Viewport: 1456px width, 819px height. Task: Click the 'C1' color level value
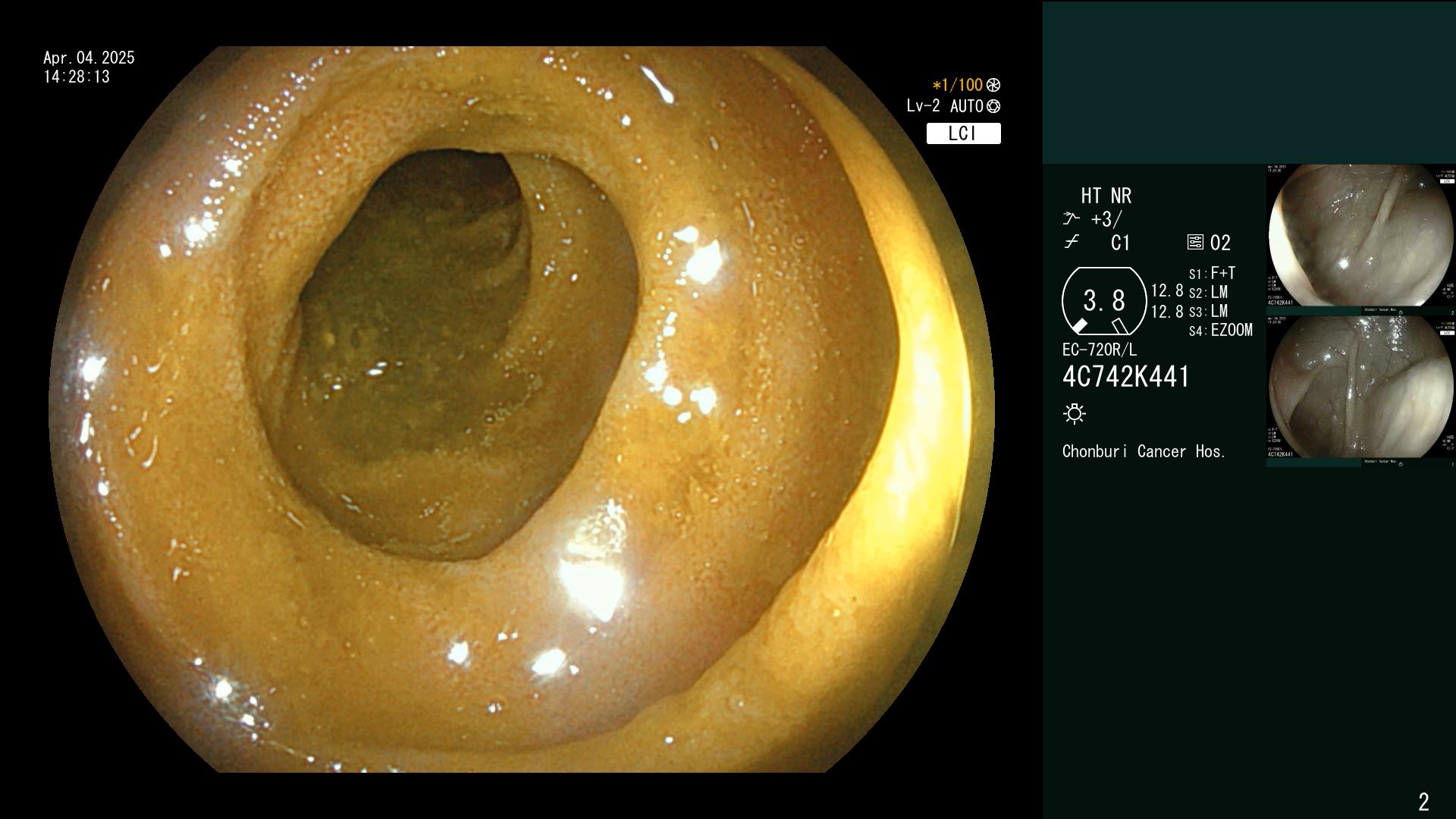pos(1121,243)
